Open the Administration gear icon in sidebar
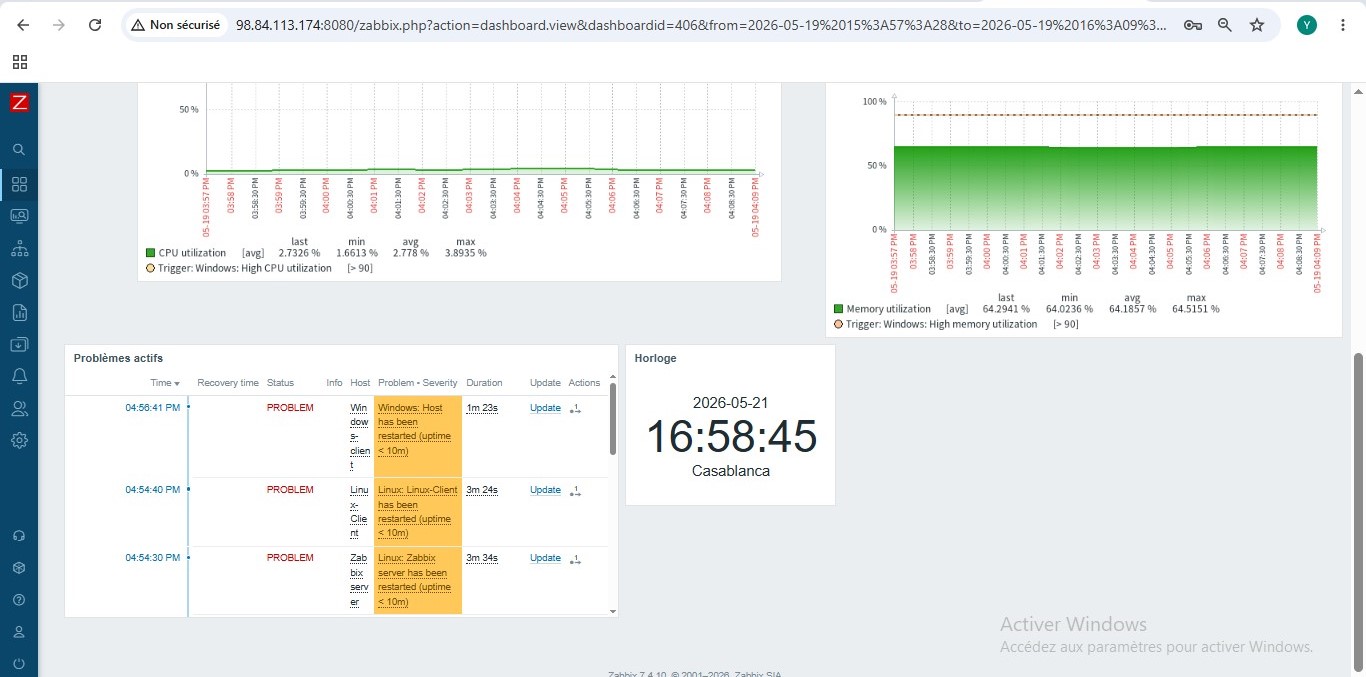The width and height of the screenshot is (1366, 677). tap(19, 440)
